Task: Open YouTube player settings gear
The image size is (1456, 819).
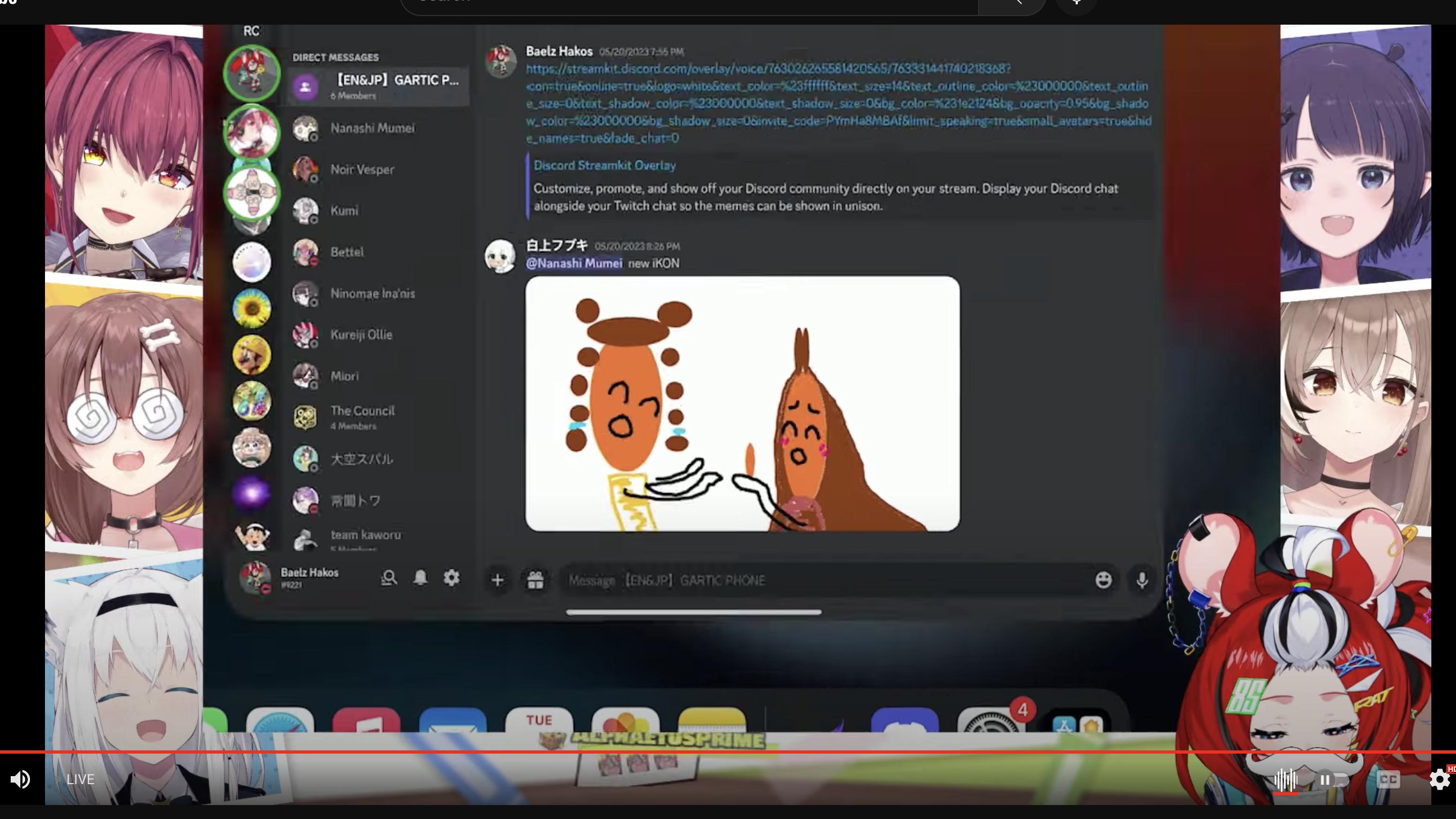Action: (x=1439, y=779)
